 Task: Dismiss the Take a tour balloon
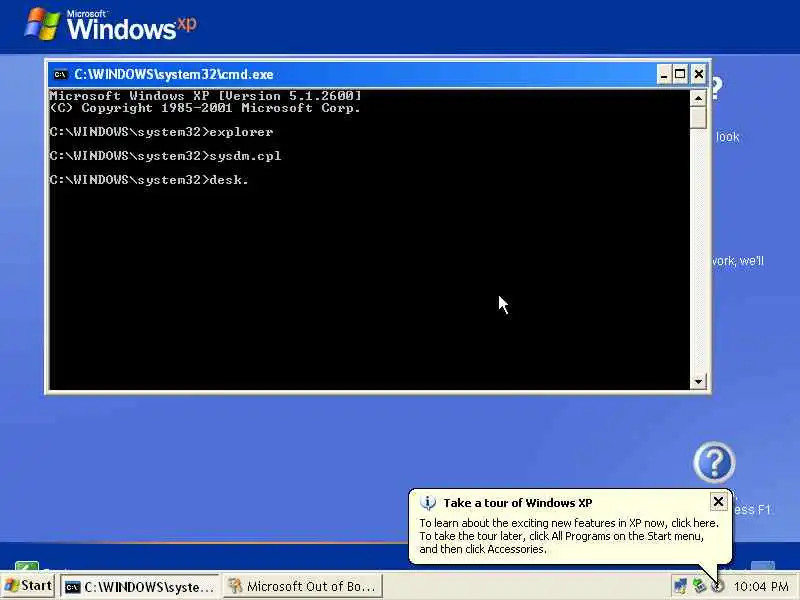718,502
